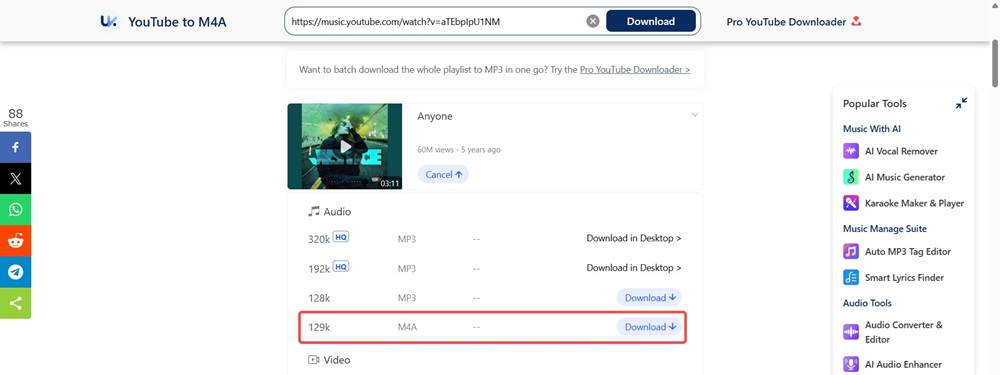
Task: Open the Audio Converter & Editor link
Action: tap(904, 332)
